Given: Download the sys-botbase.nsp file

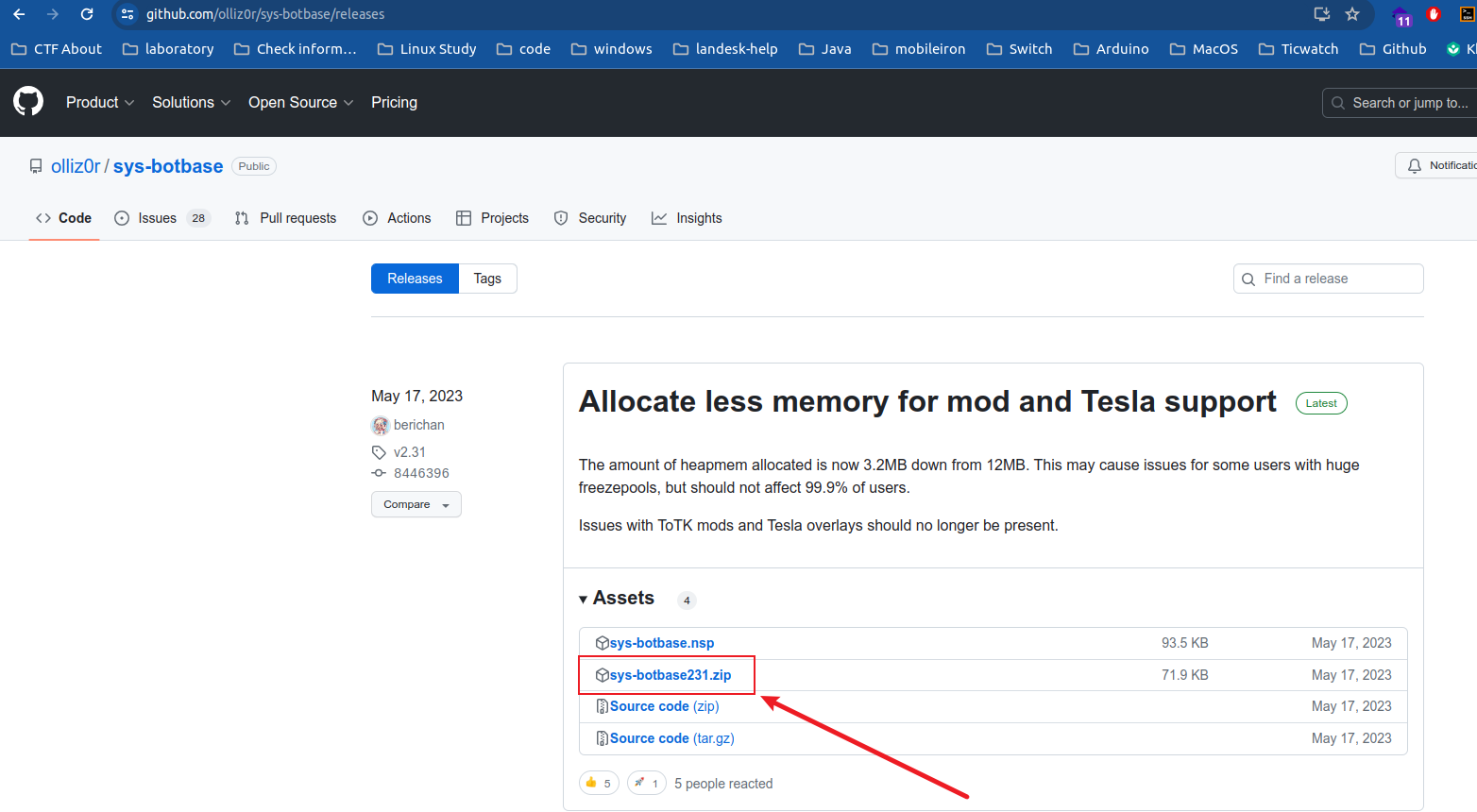Looking at the screenshot, I should click(661, 643).
